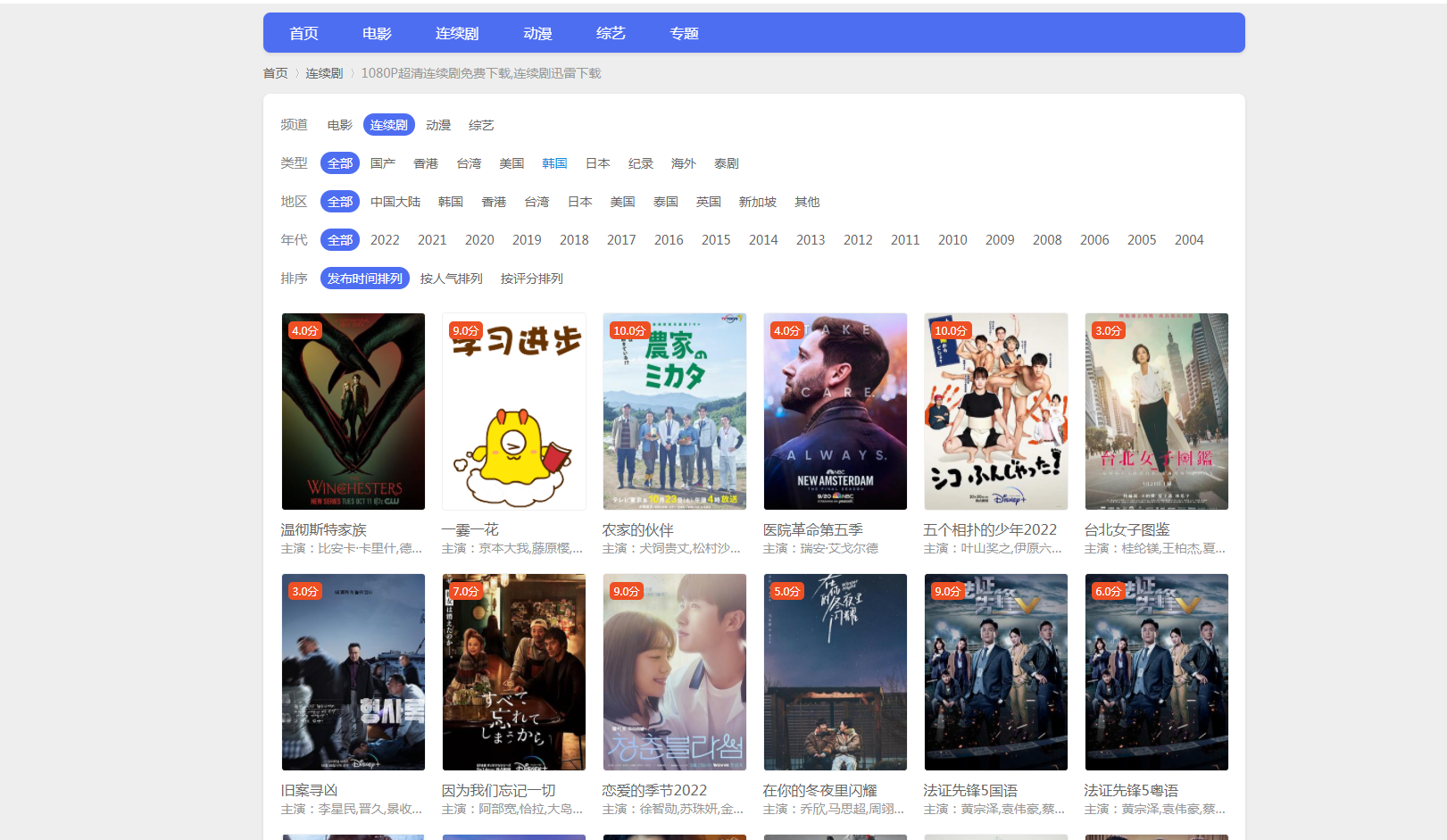Filter region by 其他

[807, 202]
